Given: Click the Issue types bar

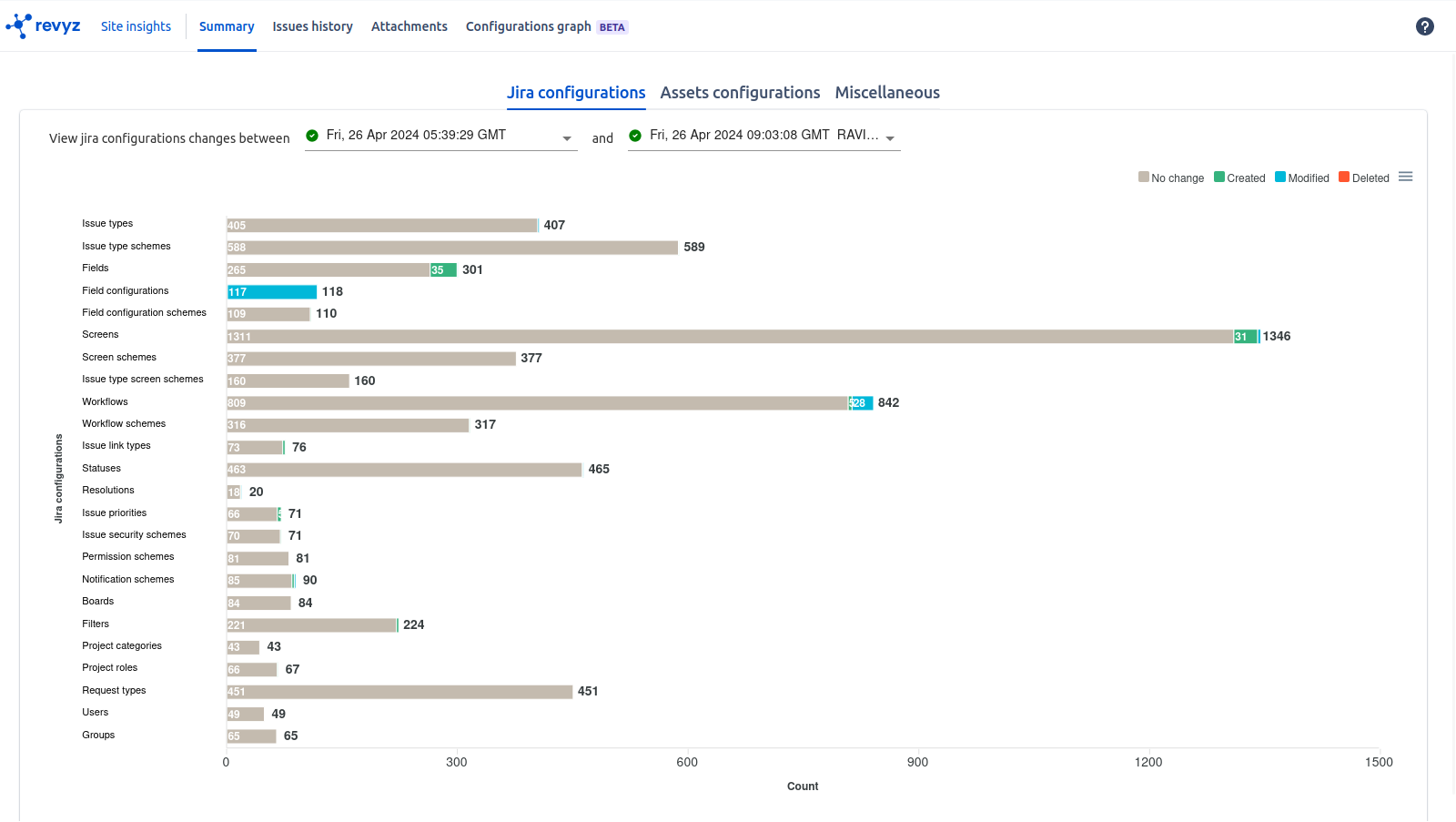Looking at the screenshot, I should (x=382, y=225).
